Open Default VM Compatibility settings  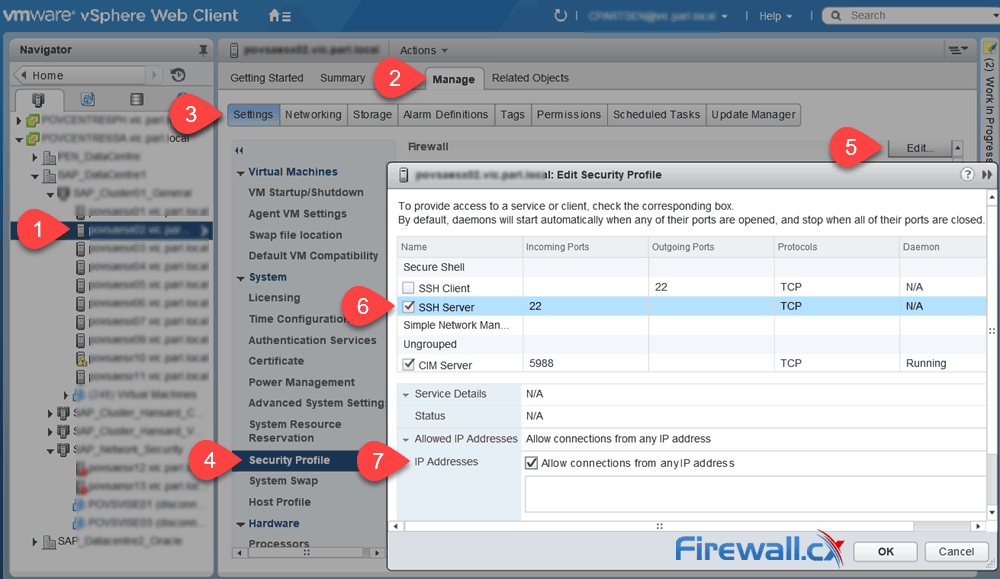point(313,256)
